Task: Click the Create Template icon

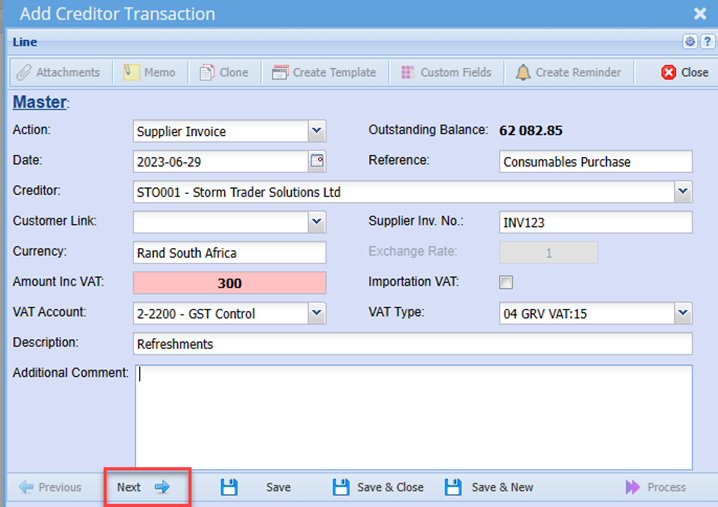Action: point(280,72)
